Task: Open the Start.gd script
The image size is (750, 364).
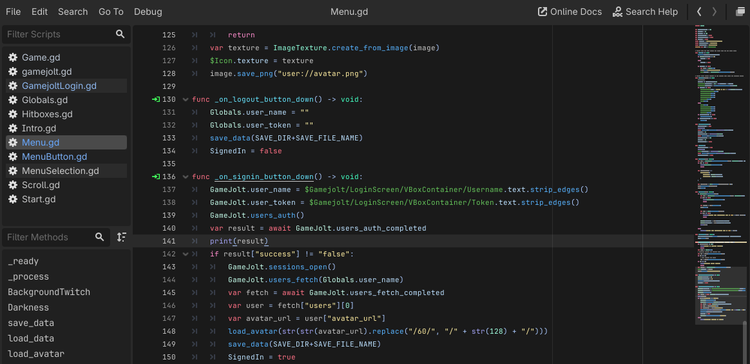Action: pos(66,199)
